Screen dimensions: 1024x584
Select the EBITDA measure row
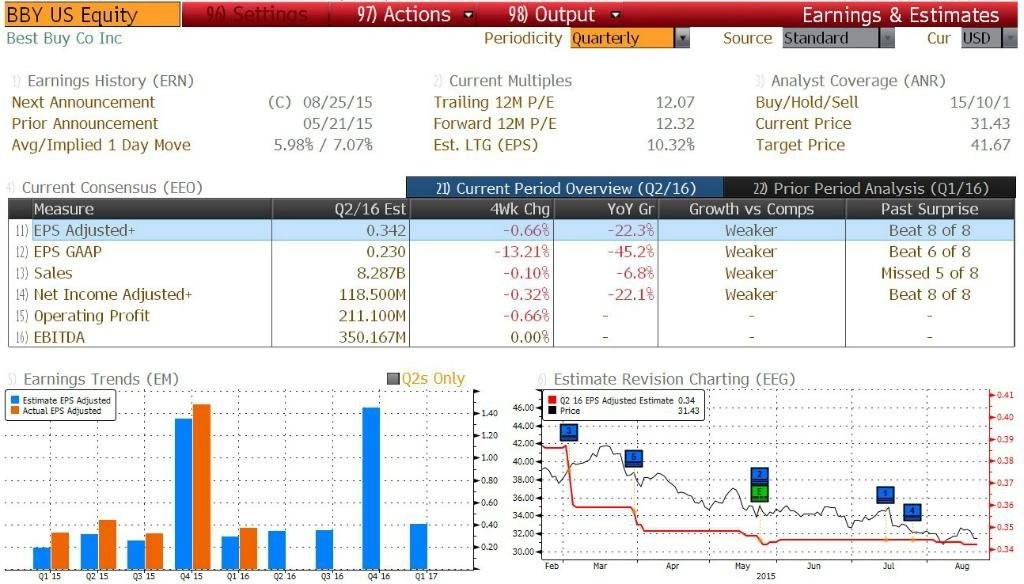point(511,338)
